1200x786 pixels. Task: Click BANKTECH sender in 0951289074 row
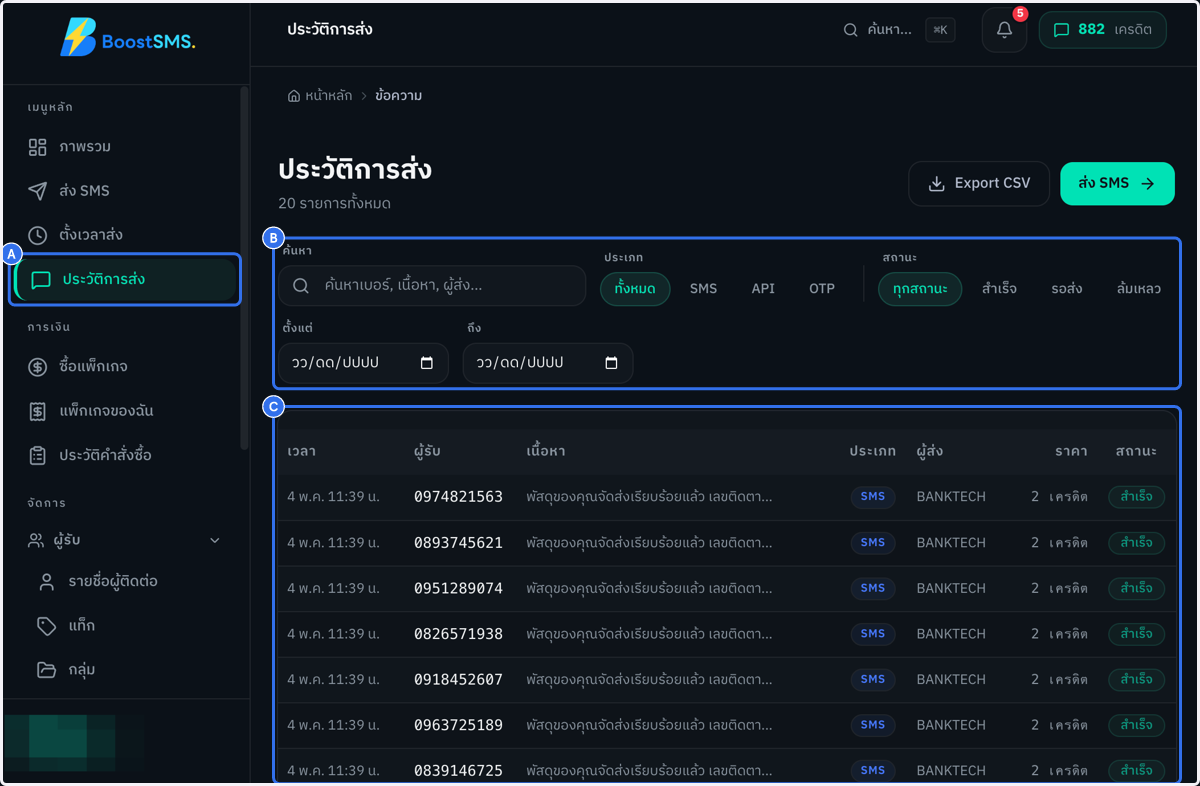[x=951, y=589]
